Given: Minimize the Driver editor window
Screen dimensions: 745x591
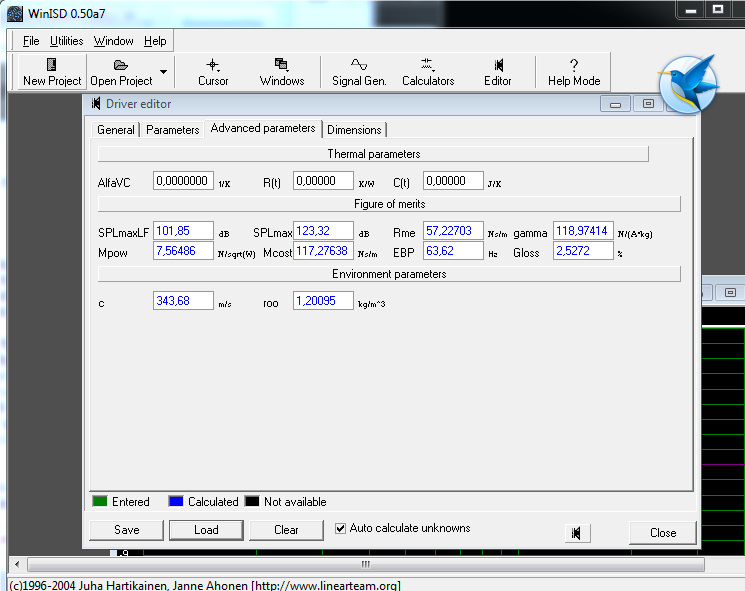Looking at the screenshot, I should pos(615,104).
